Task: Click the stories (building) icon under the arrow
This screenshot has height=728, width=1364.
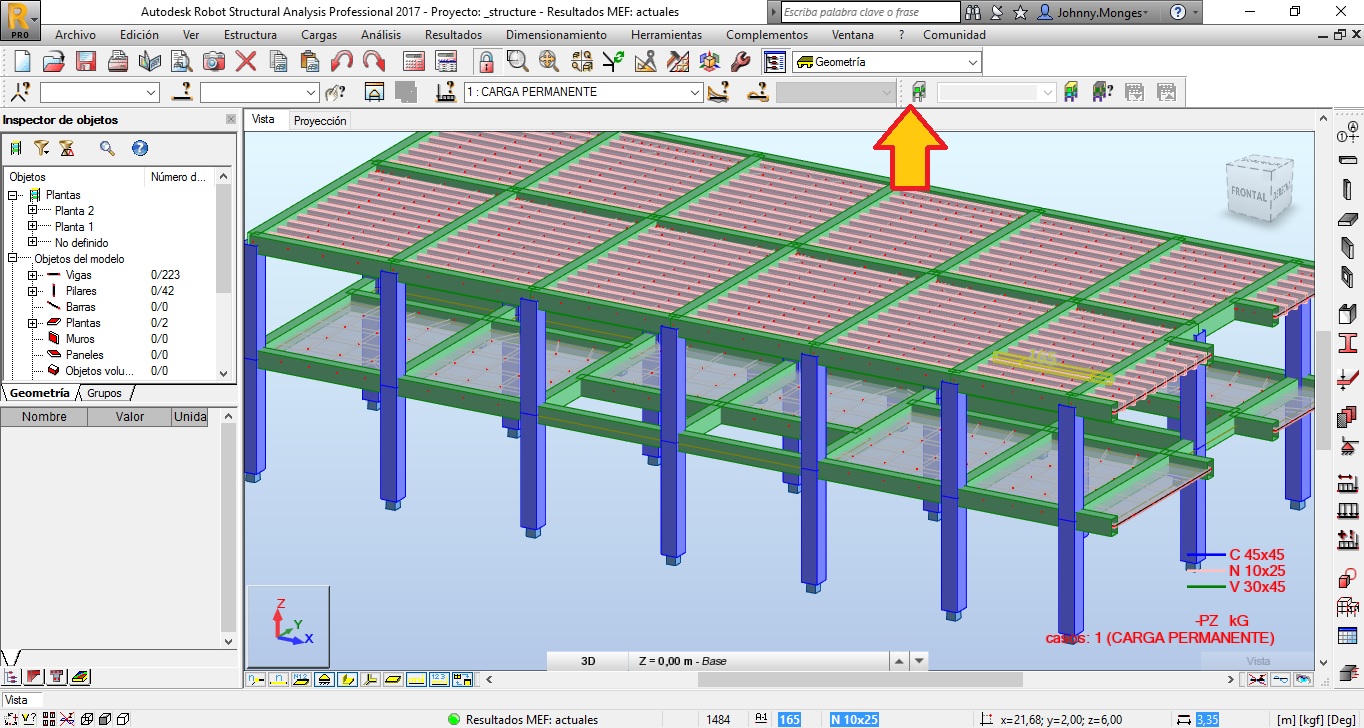Action: tap(919, 92)
